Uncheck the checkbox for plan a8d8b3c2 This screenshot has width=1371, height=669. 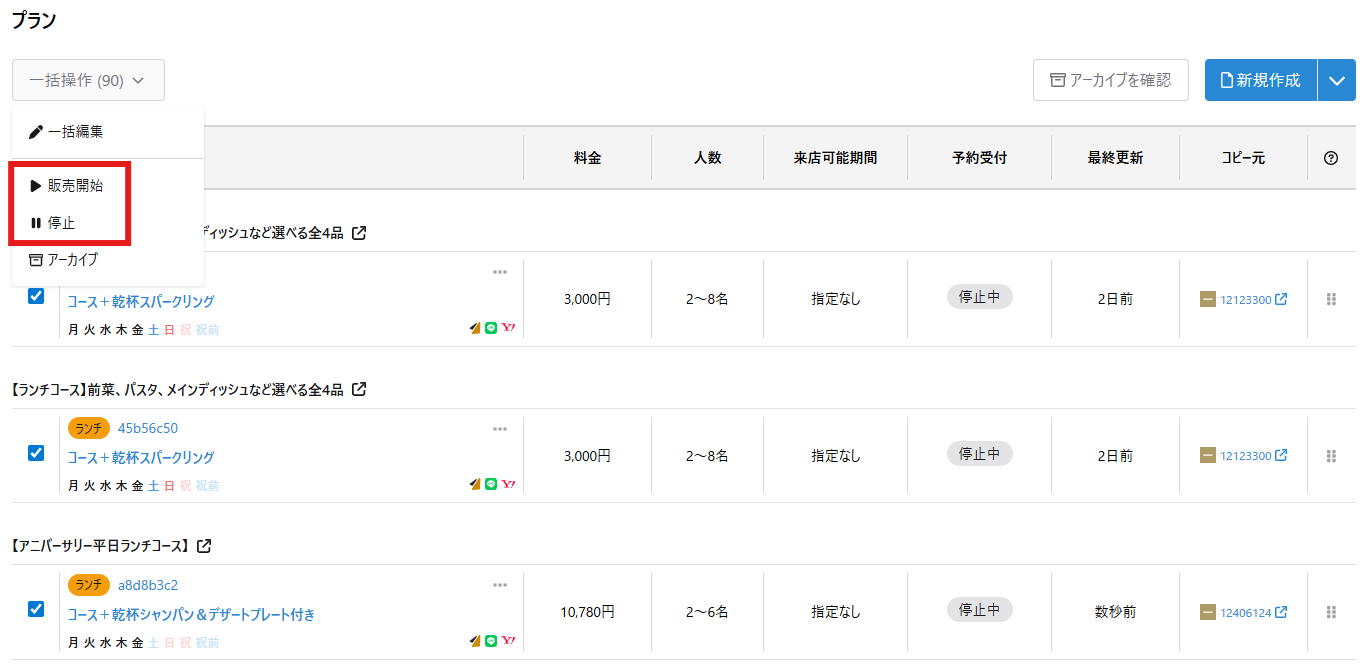pos(36,609)
